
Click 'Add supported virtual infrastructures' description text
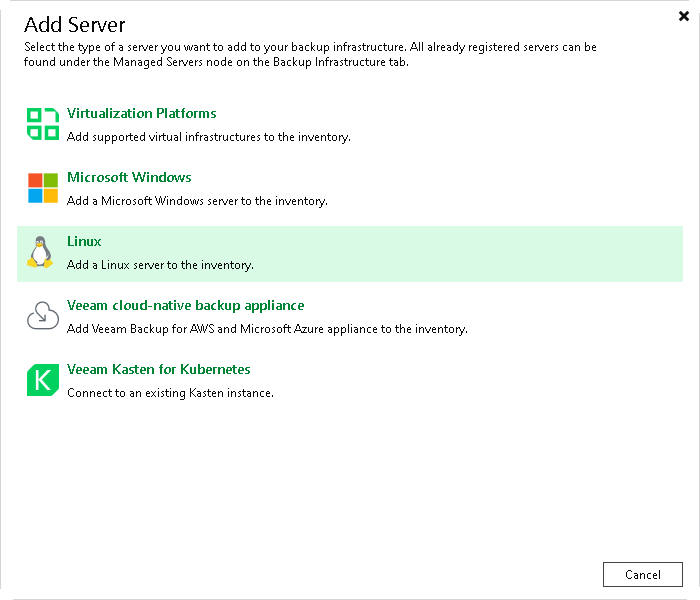(x=208, y=137)
